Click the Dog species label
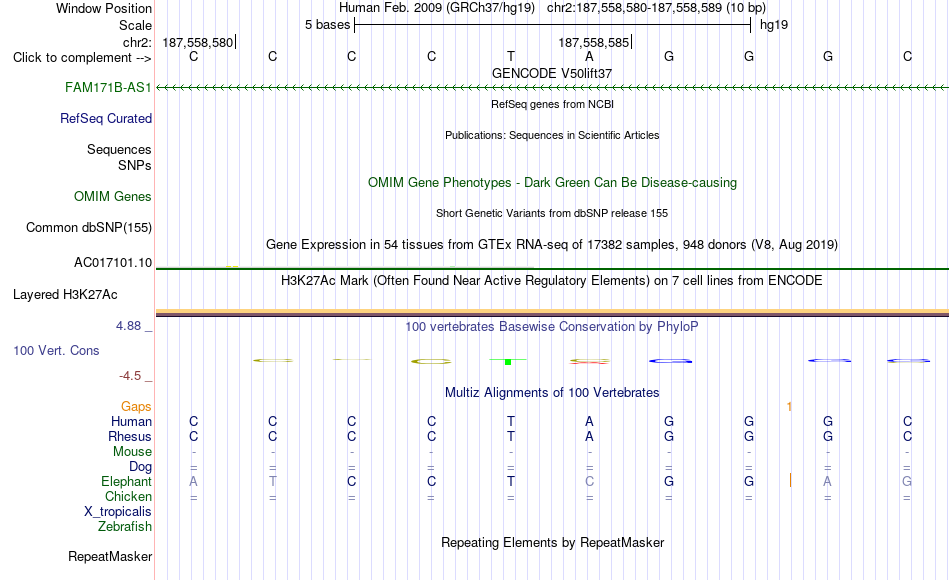Screen dimensions: 950x580 pos(140,467)
